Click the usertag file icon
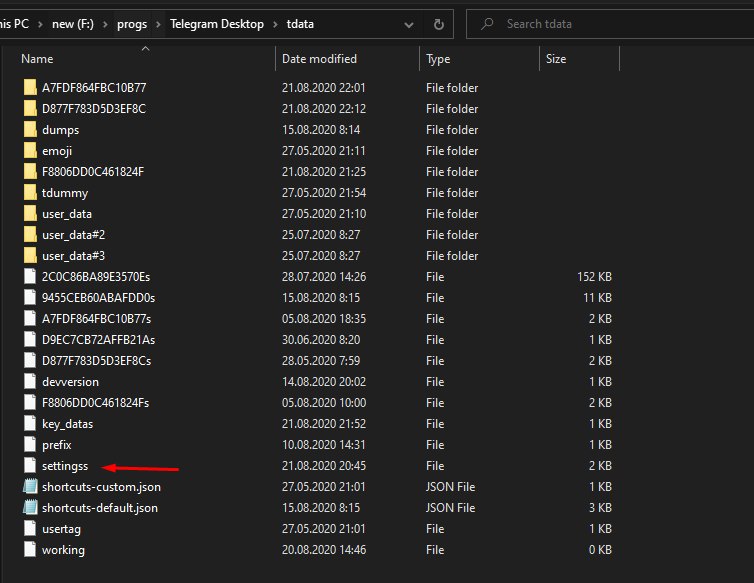The image size is (754, 583). (30, 529)
